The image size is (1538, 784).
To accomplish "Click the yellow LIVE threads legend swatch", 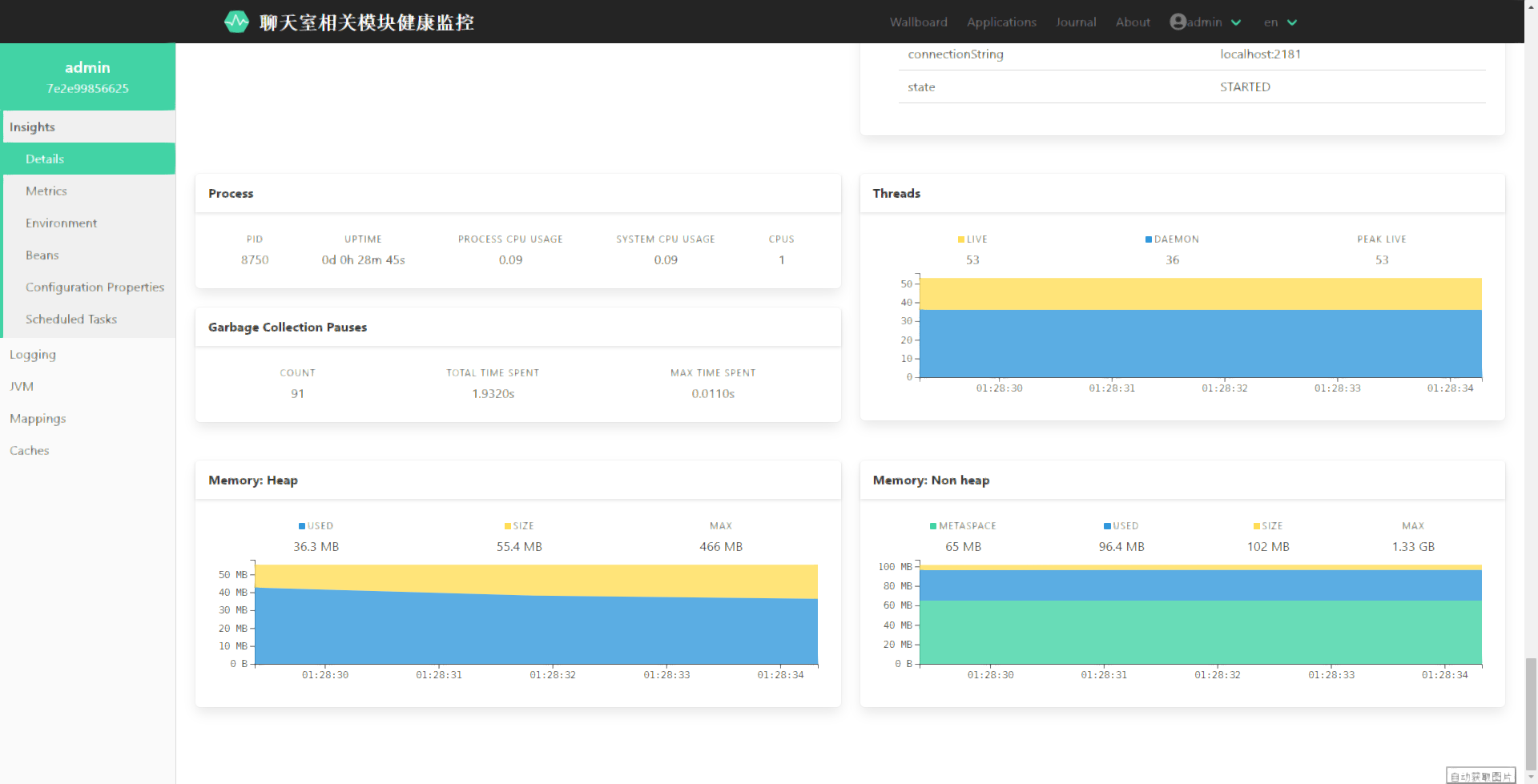I will [961, 239].
